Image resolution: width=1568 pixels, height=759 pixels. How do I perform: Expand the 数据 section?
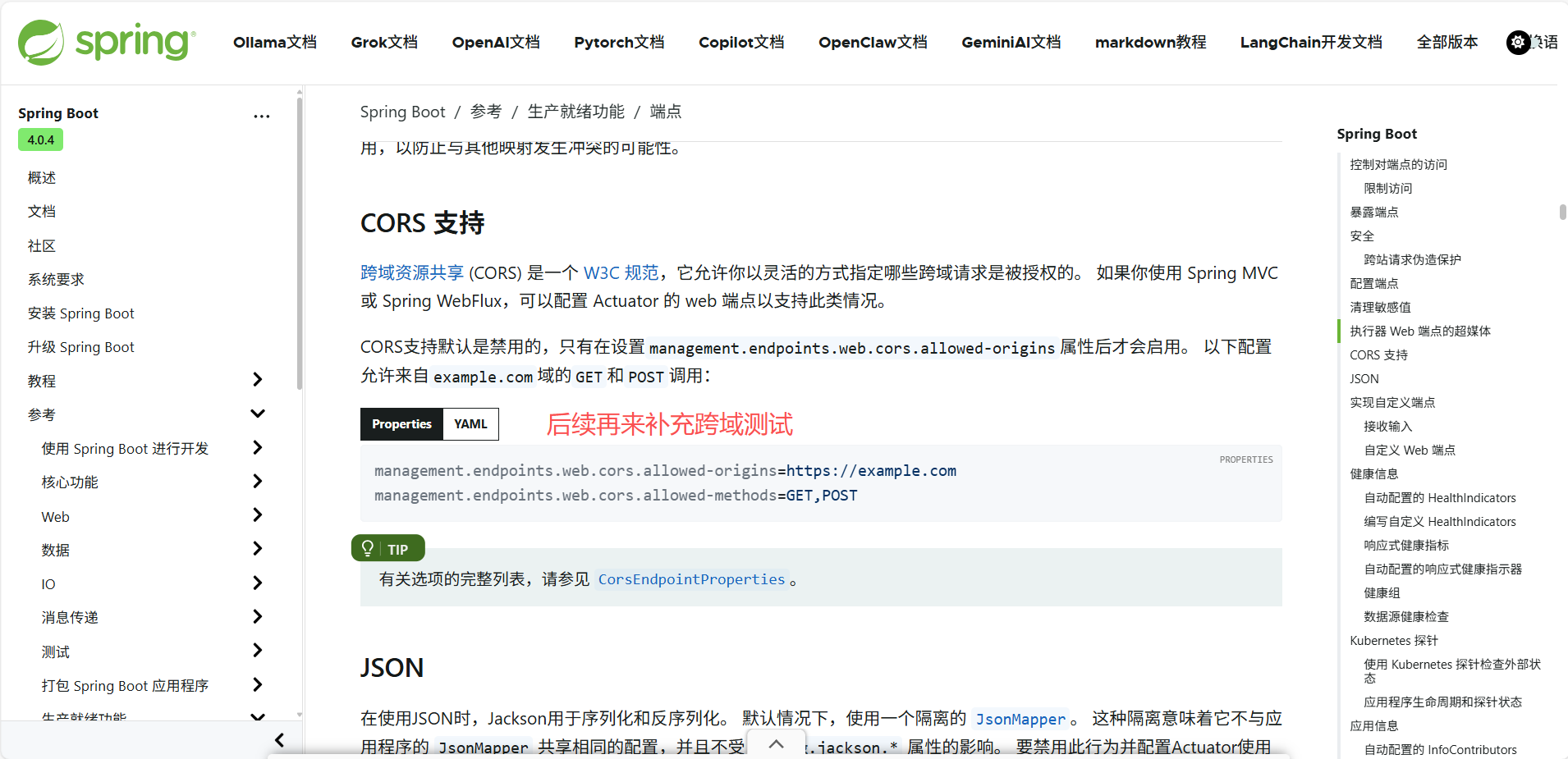(258, 548)
